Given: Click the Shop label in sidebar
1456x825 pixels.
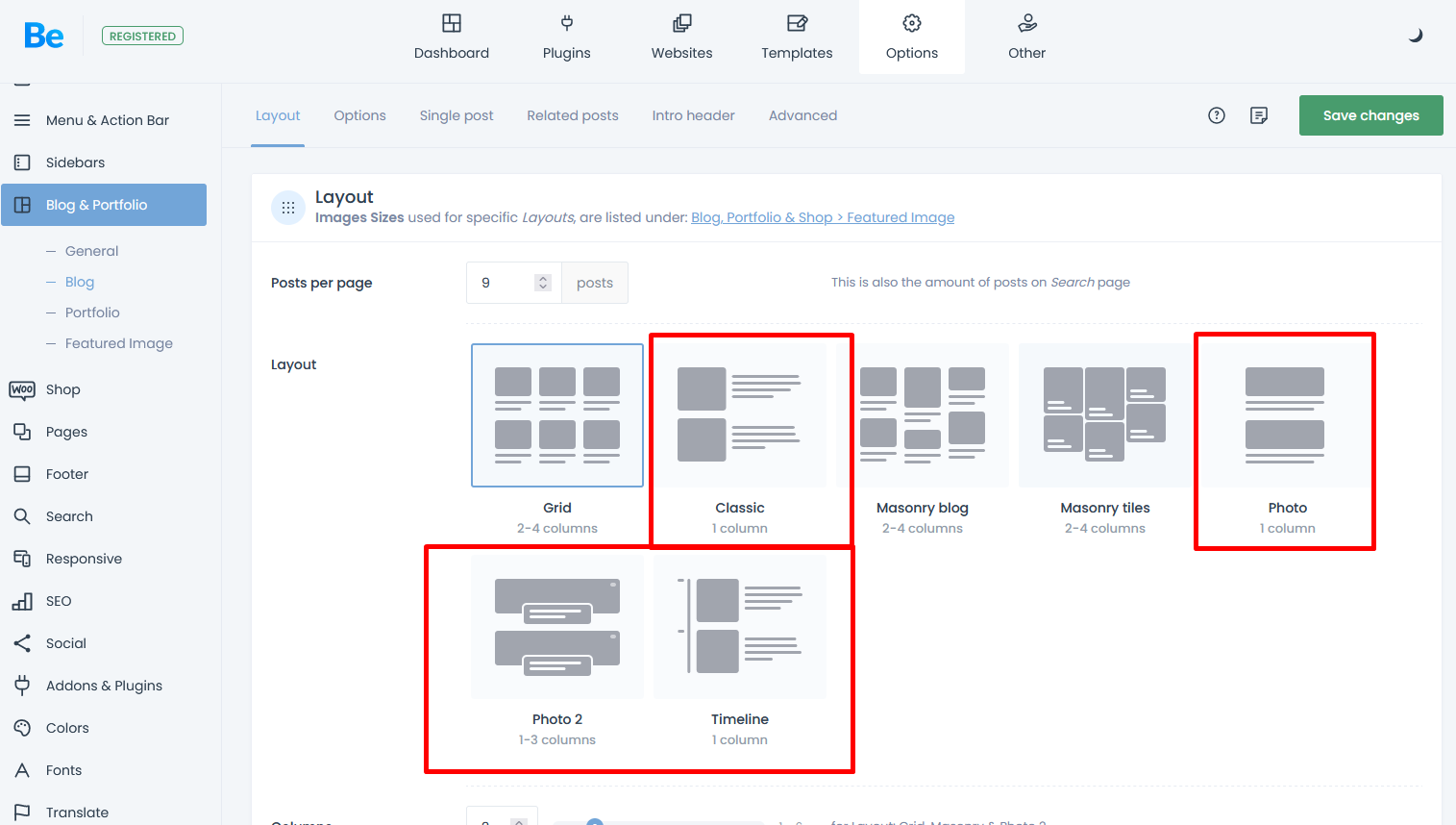Looking at the screenshot, I should click(x=63, y=389).
